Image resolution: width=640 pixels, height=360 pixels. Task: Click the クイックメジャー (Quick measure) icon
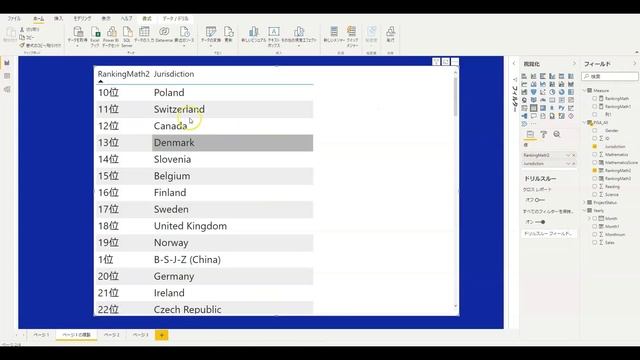point(351,32)
